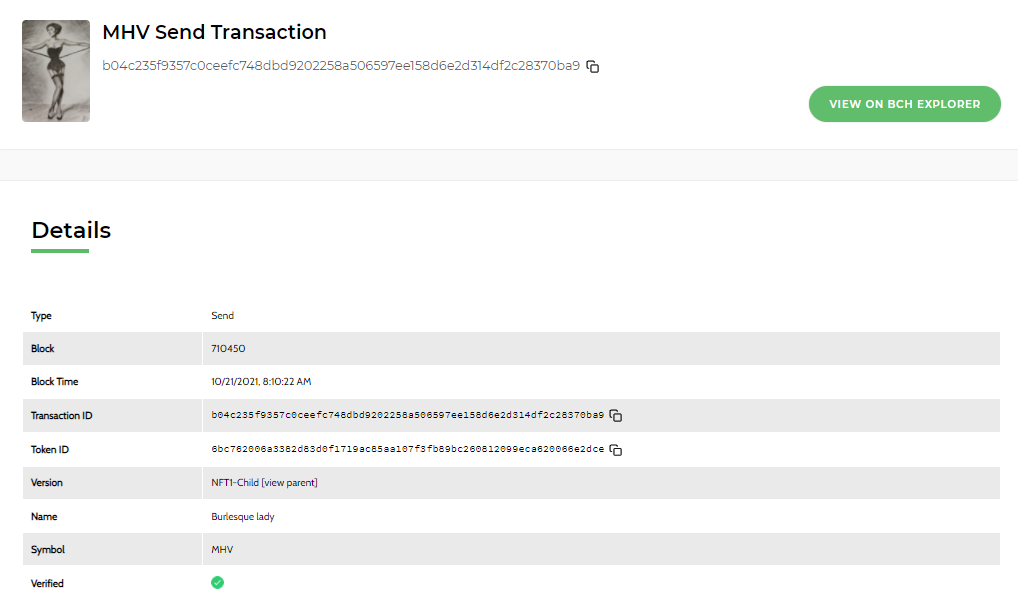Click the MHV Send Transaction heading

pyautogui.click(x=214, y=32)
